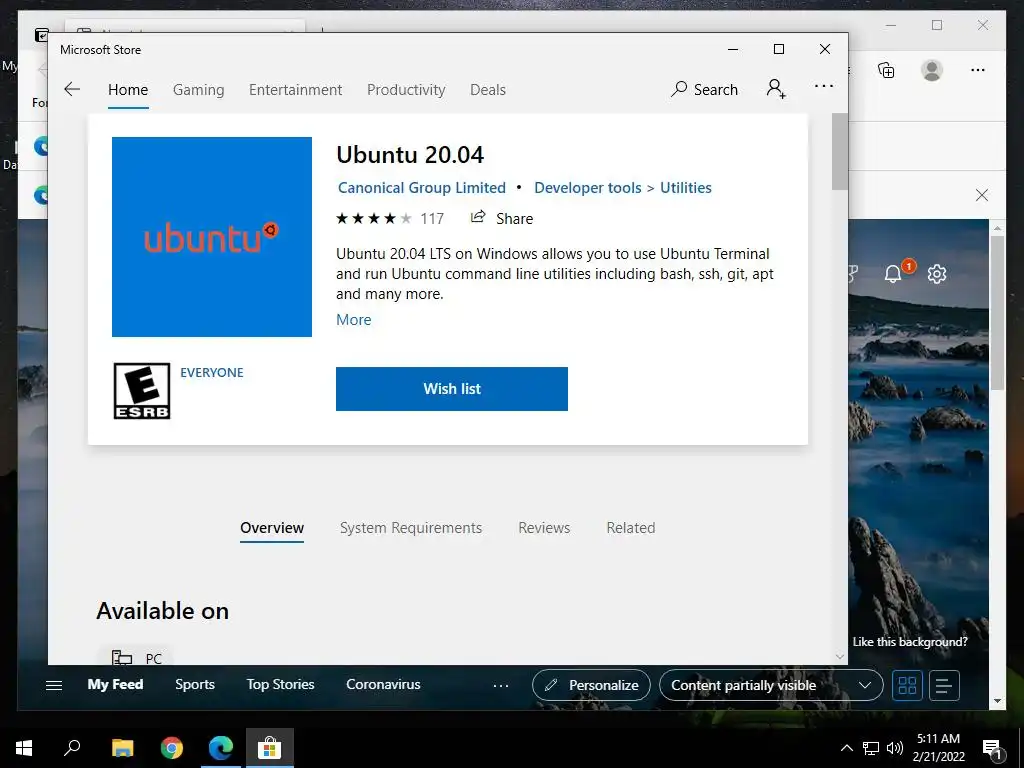Screen dimensions: 1024x768
Task: Open the Deals tab
Action: [x=488, y=89]
